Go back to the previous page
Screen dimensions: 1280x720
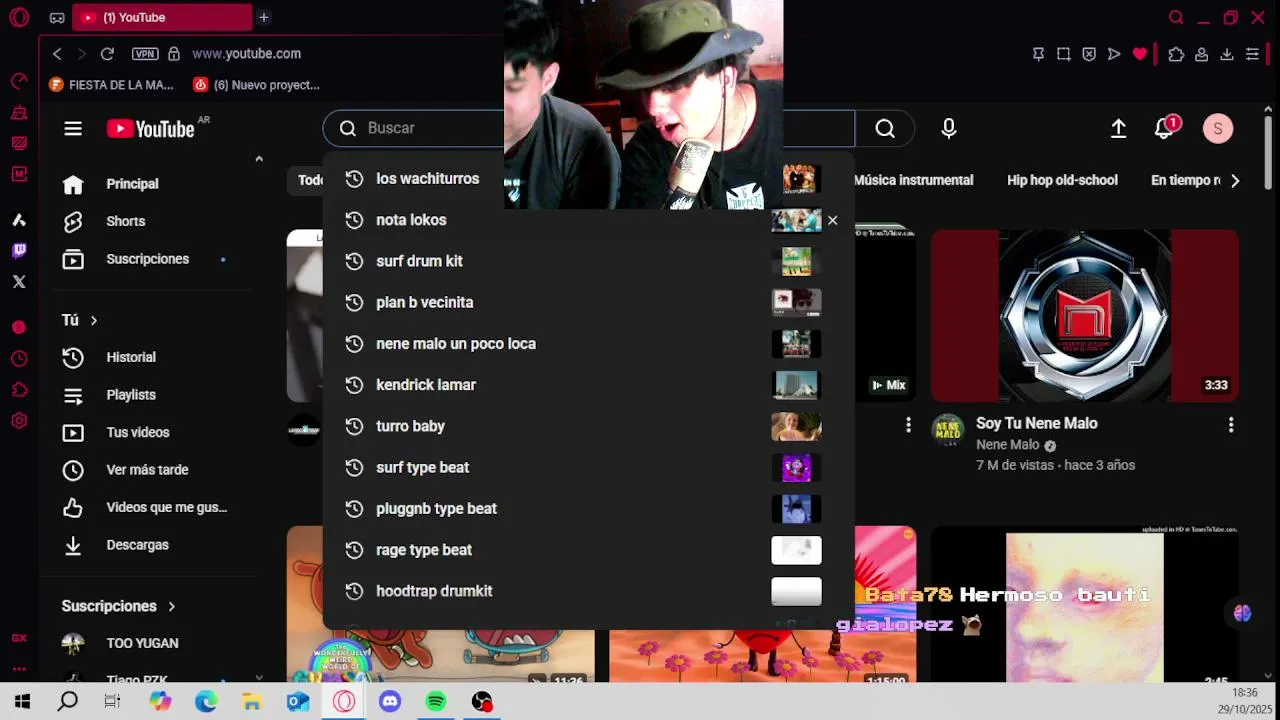tap(57, 54)
